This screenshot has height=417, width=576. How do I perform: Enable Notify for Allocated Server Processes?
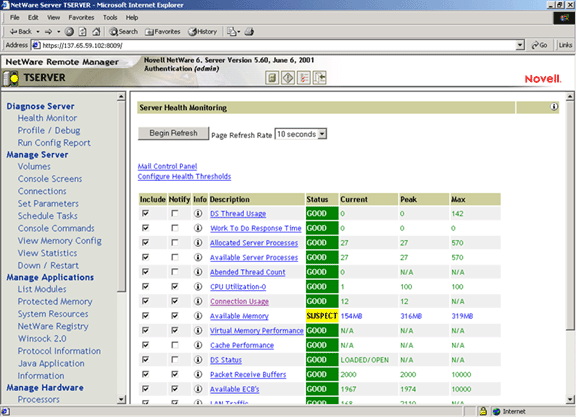[x=175, y=242]
